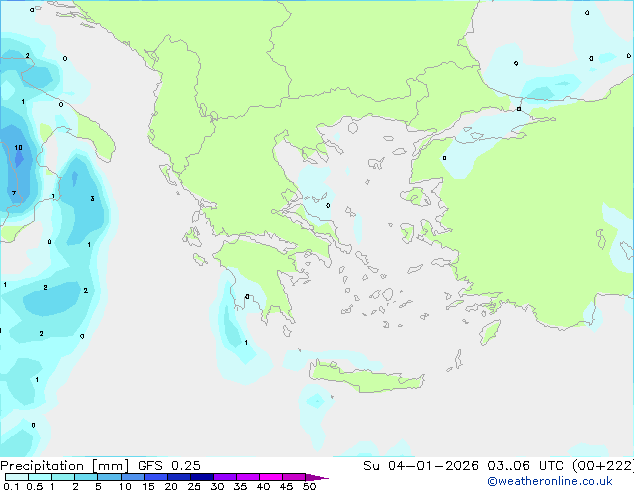
Task: Click the 'Su 04-01-2026' date text
Action: tap(421, 466)
